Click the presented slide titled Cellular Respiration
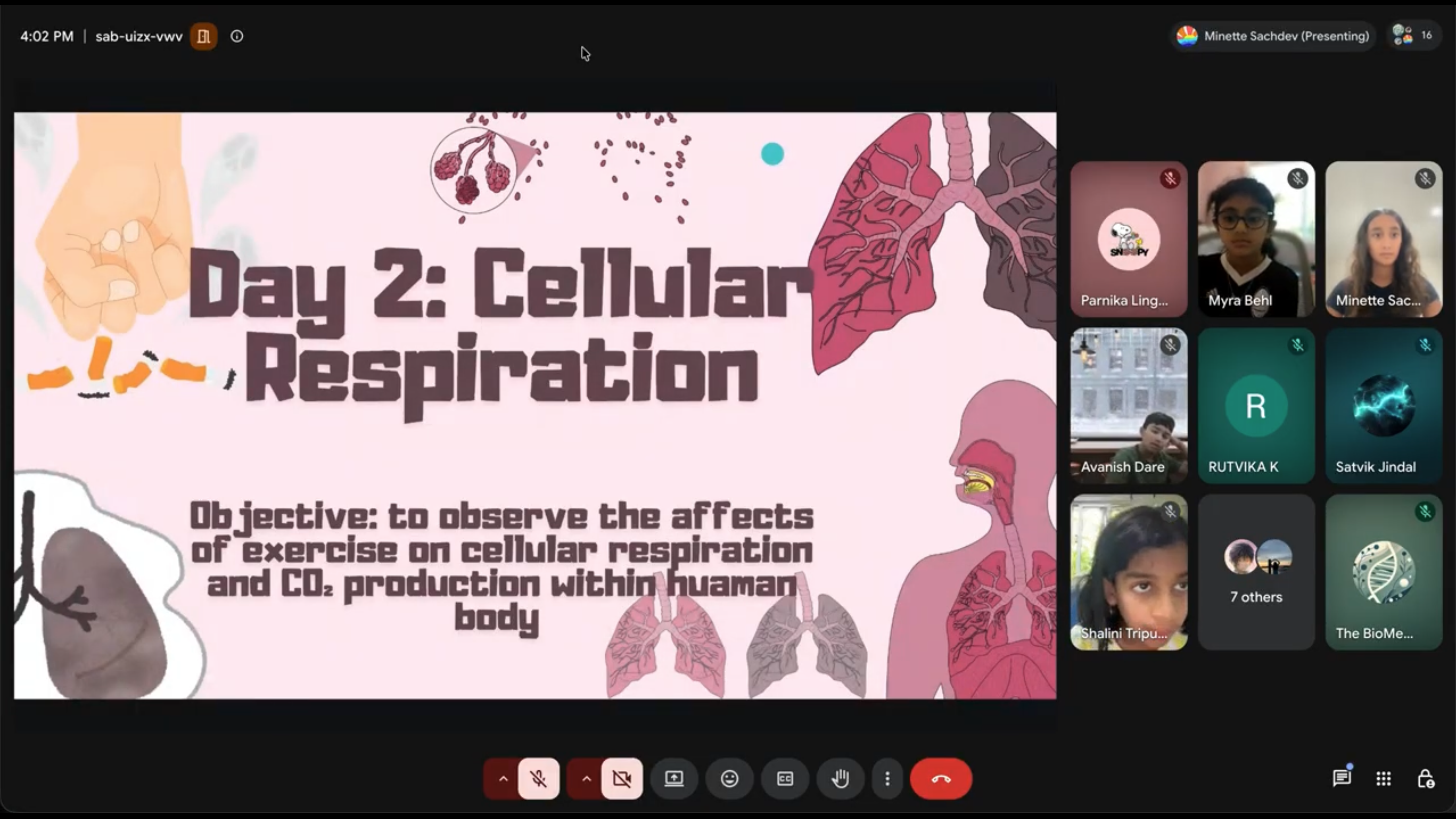This screenshot has height=819, width=1456. (535, 405)
